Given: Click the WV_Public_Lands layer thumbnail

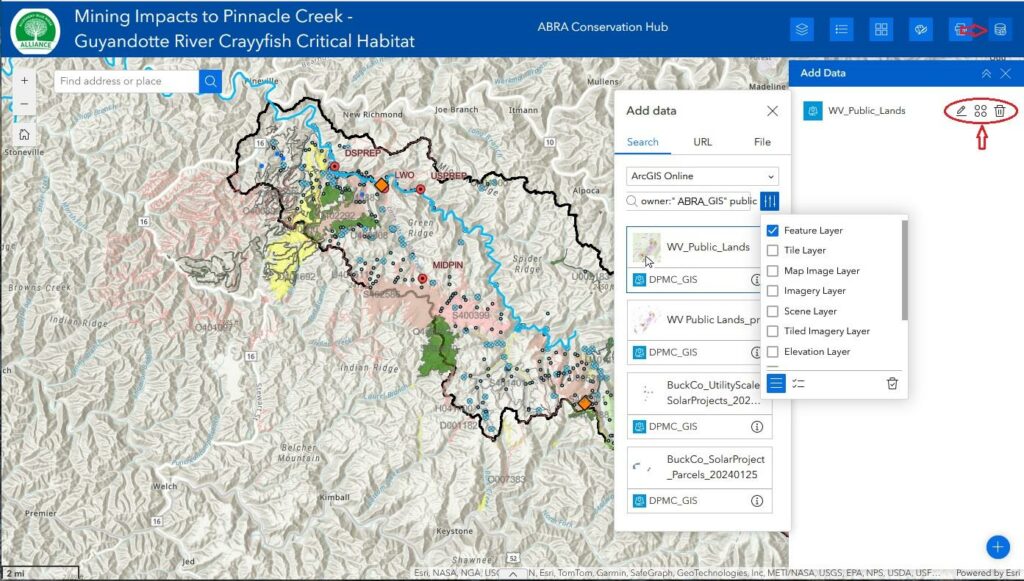Looking at the screenshot, I should (x=646, y=245).
